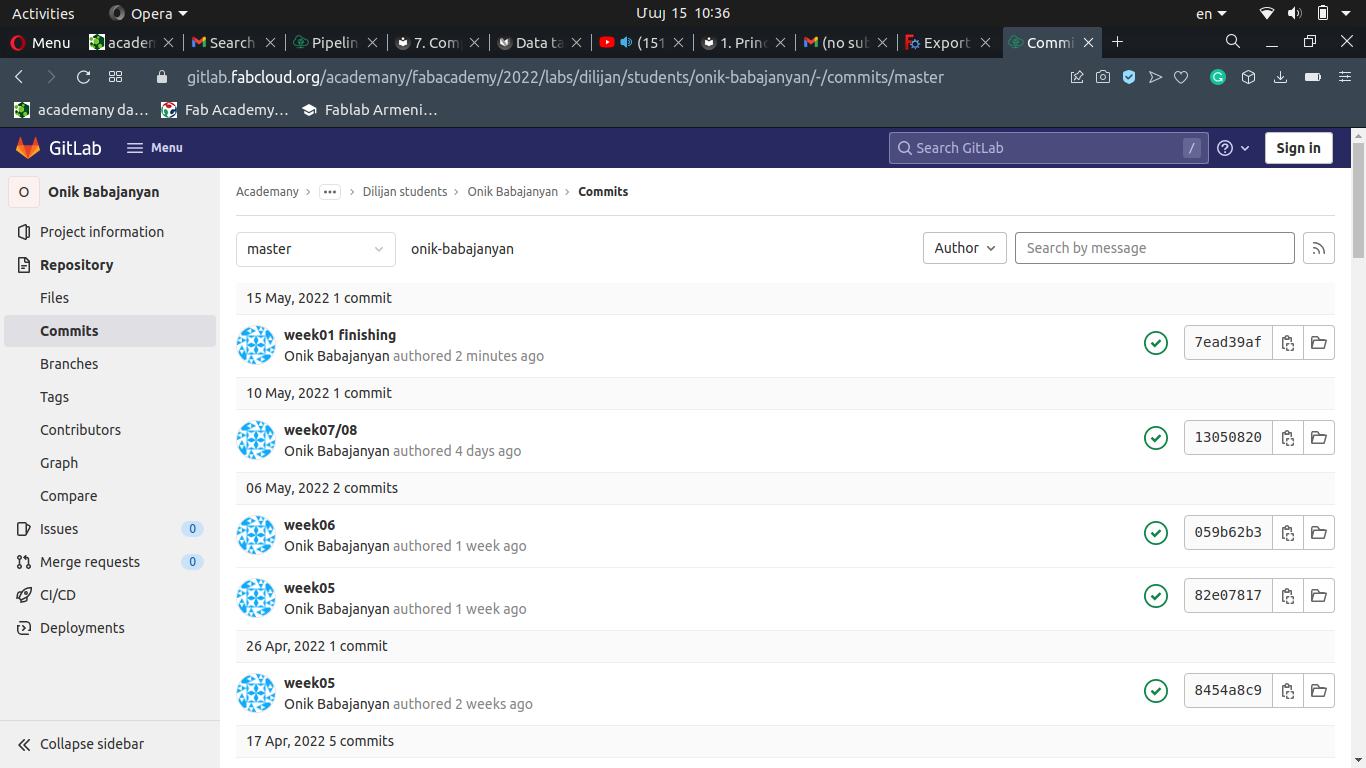The height and width of the screenshot is (768, 1366).
Task: Expand the collapsed breadcrumb ellipsis
Action: (330, 192)
